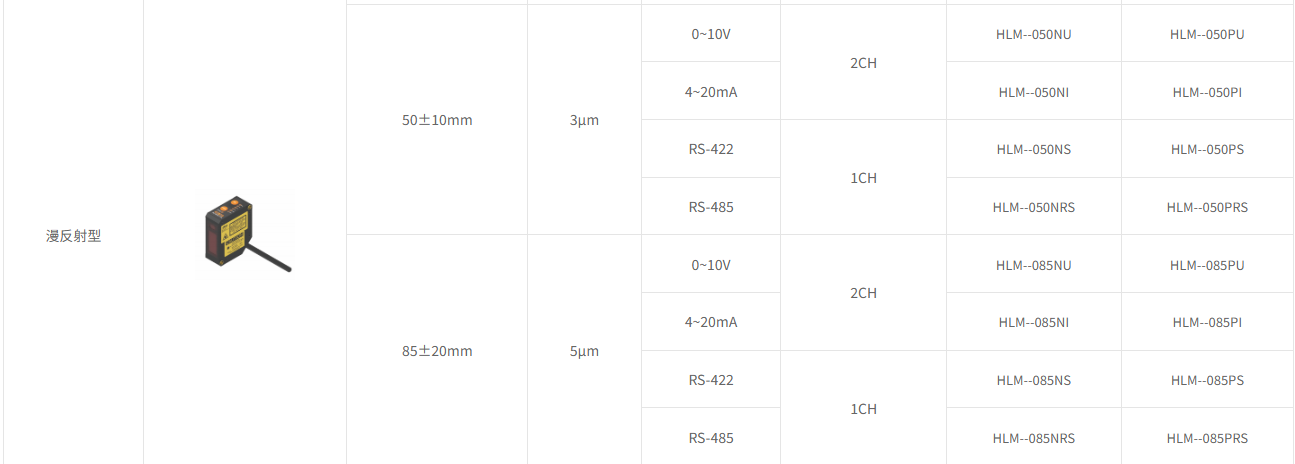
Task: Click model HLM--050NRS
Action: pos(1033,207)
